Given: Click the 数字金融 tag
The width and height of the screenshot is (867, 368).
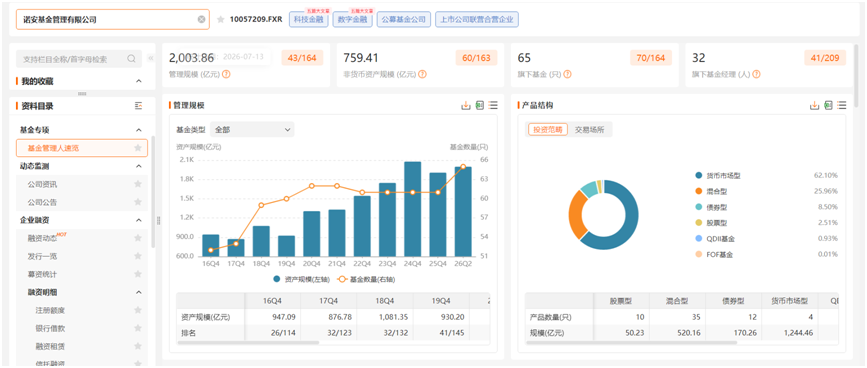Looking at the screenshot, I should [x=352, y=20].
